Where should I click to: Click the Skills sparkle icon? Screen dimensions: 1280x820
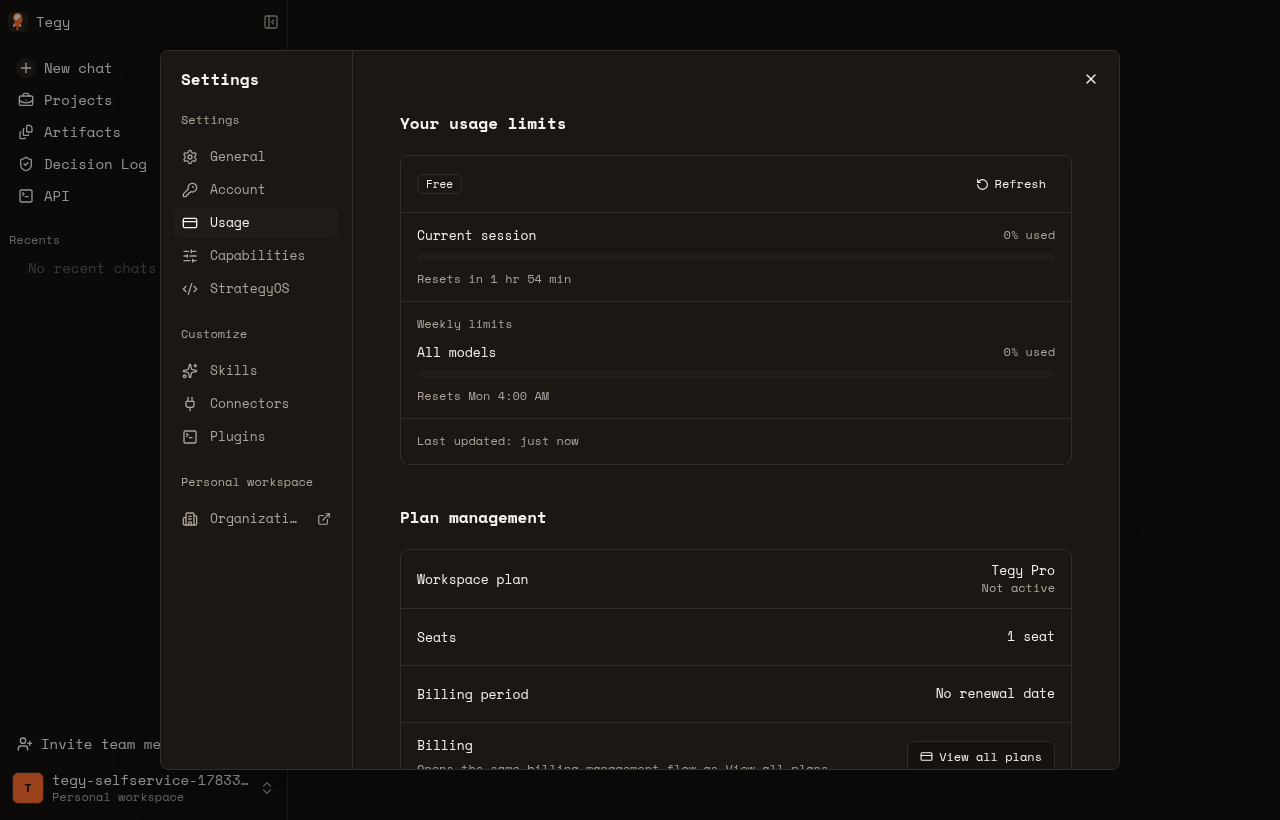(190, 371)
